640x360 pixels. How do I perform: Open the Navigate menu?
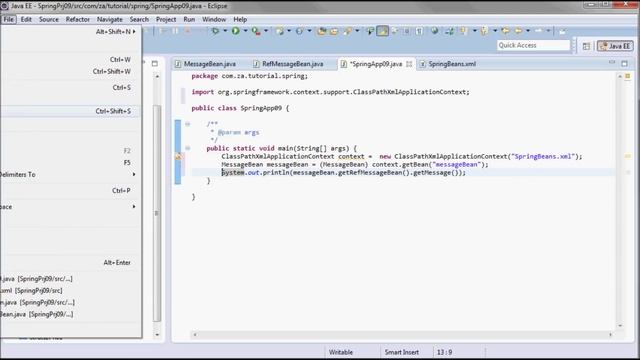[x=109, y=19]
